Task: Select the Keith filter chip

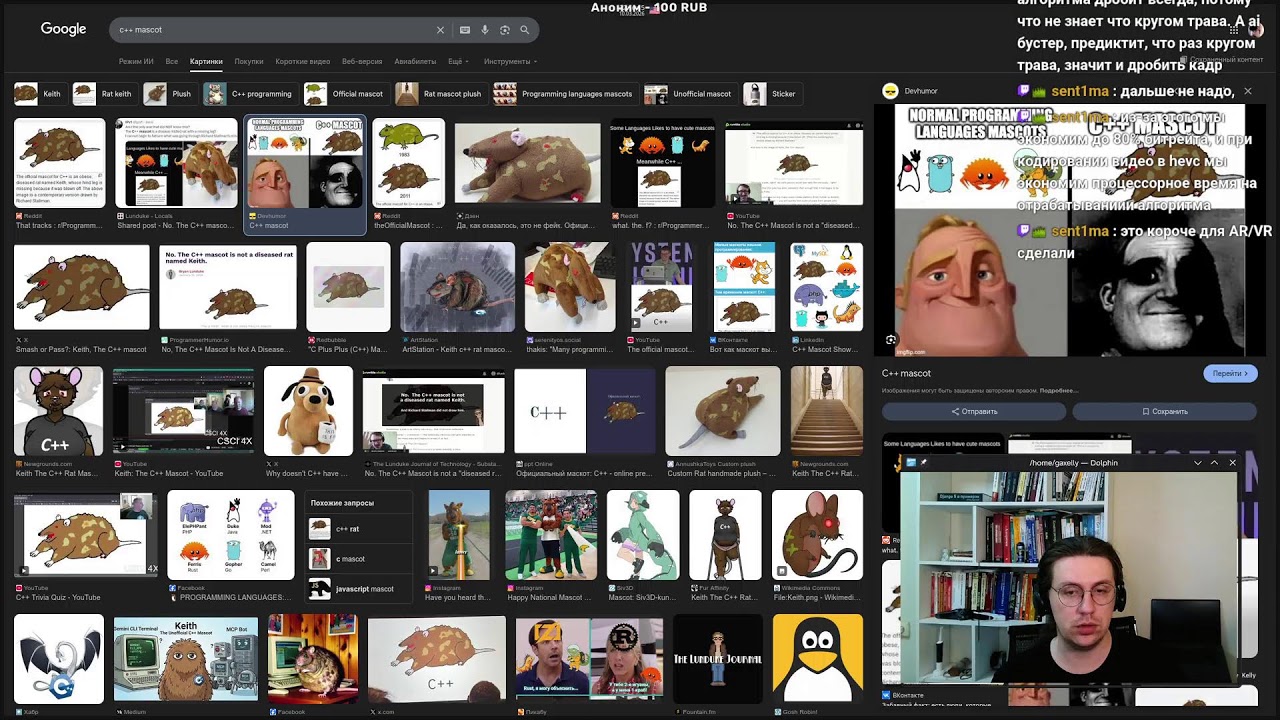Action: [x=39, y=94]
